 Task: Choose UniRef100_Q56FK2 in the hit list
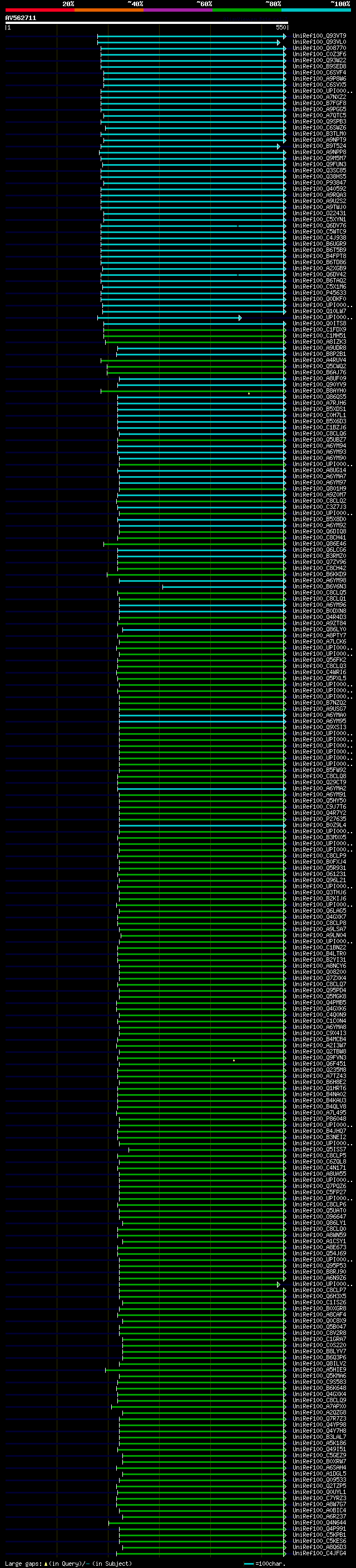coord(319,660)
